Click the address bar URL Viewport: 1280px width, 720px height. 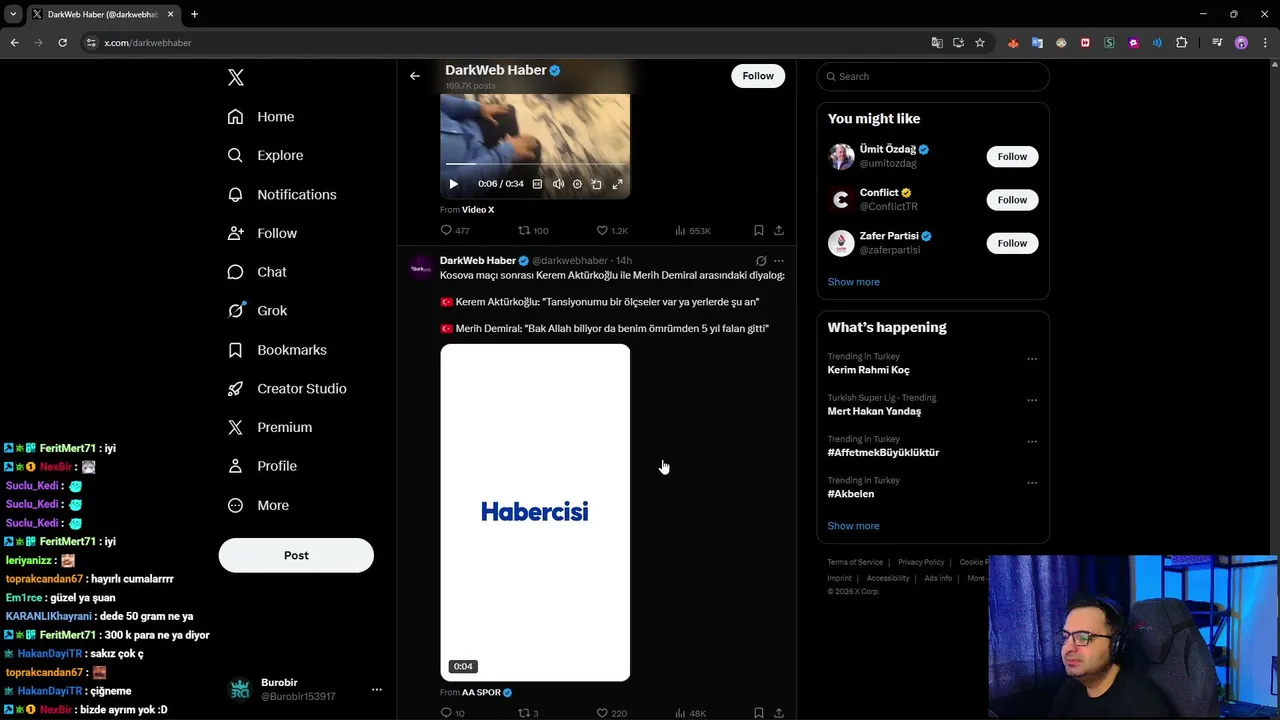(x=148, y=43)
